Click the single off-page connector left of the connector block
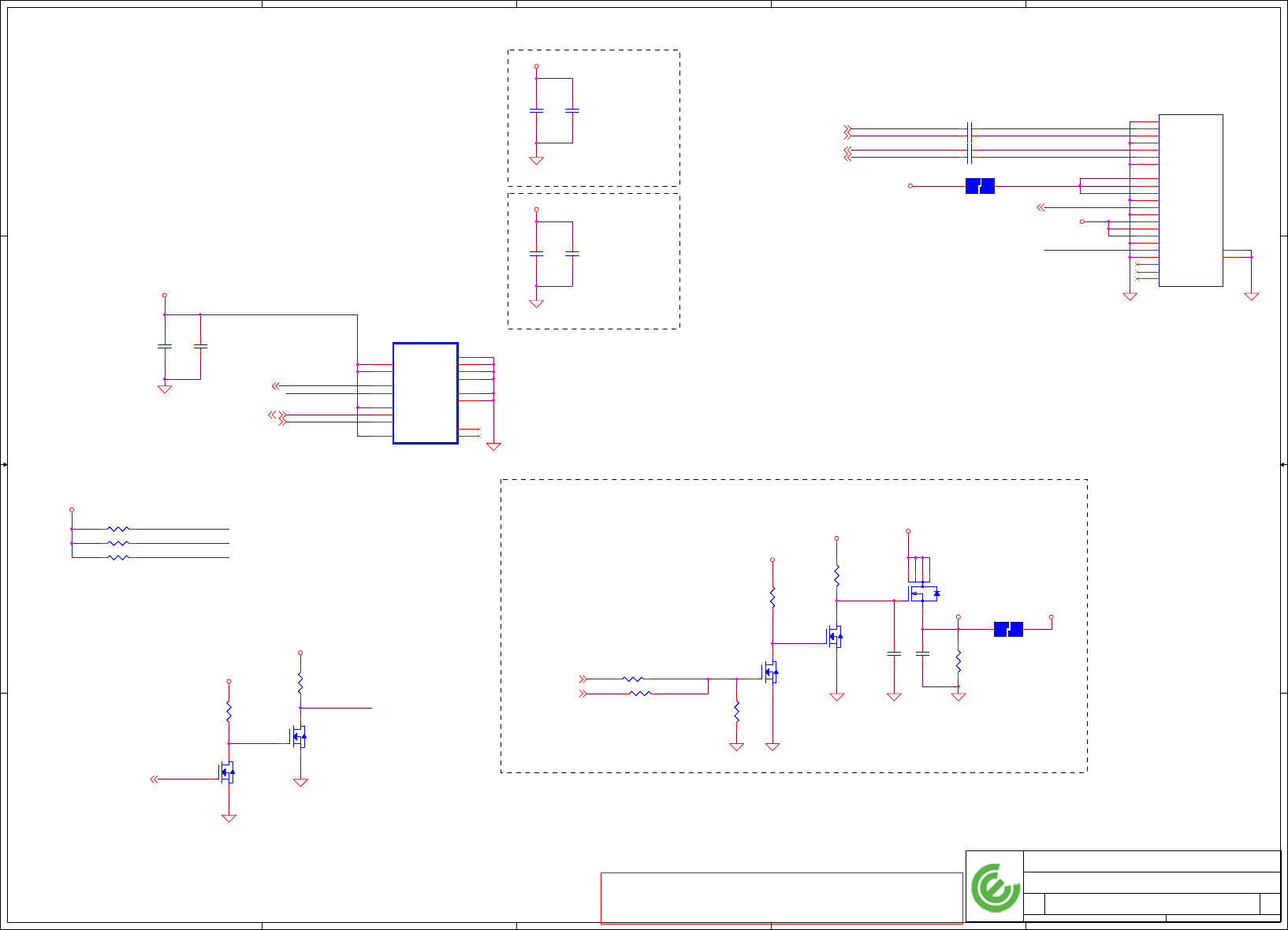 tap(1040, 207)
